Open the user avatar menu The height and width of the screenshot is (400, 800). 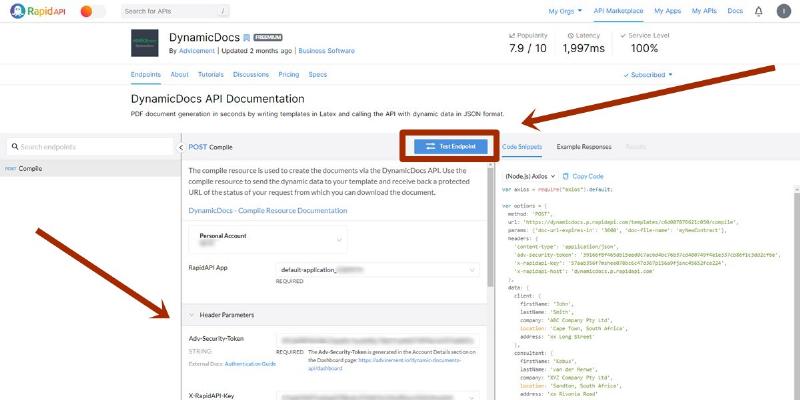pos(784,11)
